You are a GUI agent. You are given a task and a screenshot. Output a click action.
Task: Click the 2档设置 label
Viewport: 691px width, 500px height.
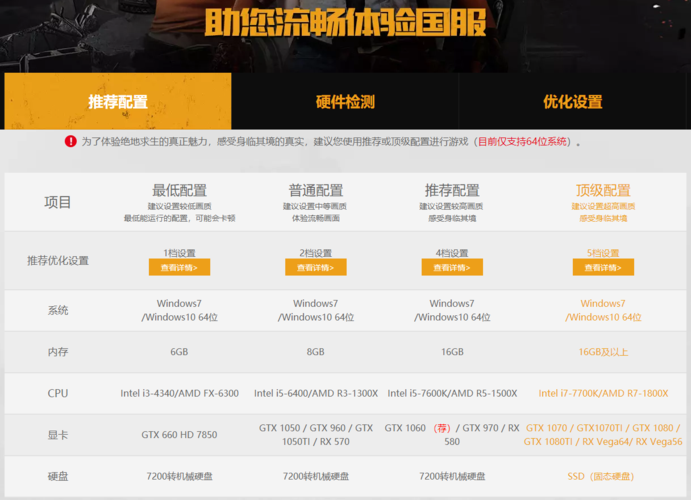click(316, 253)
